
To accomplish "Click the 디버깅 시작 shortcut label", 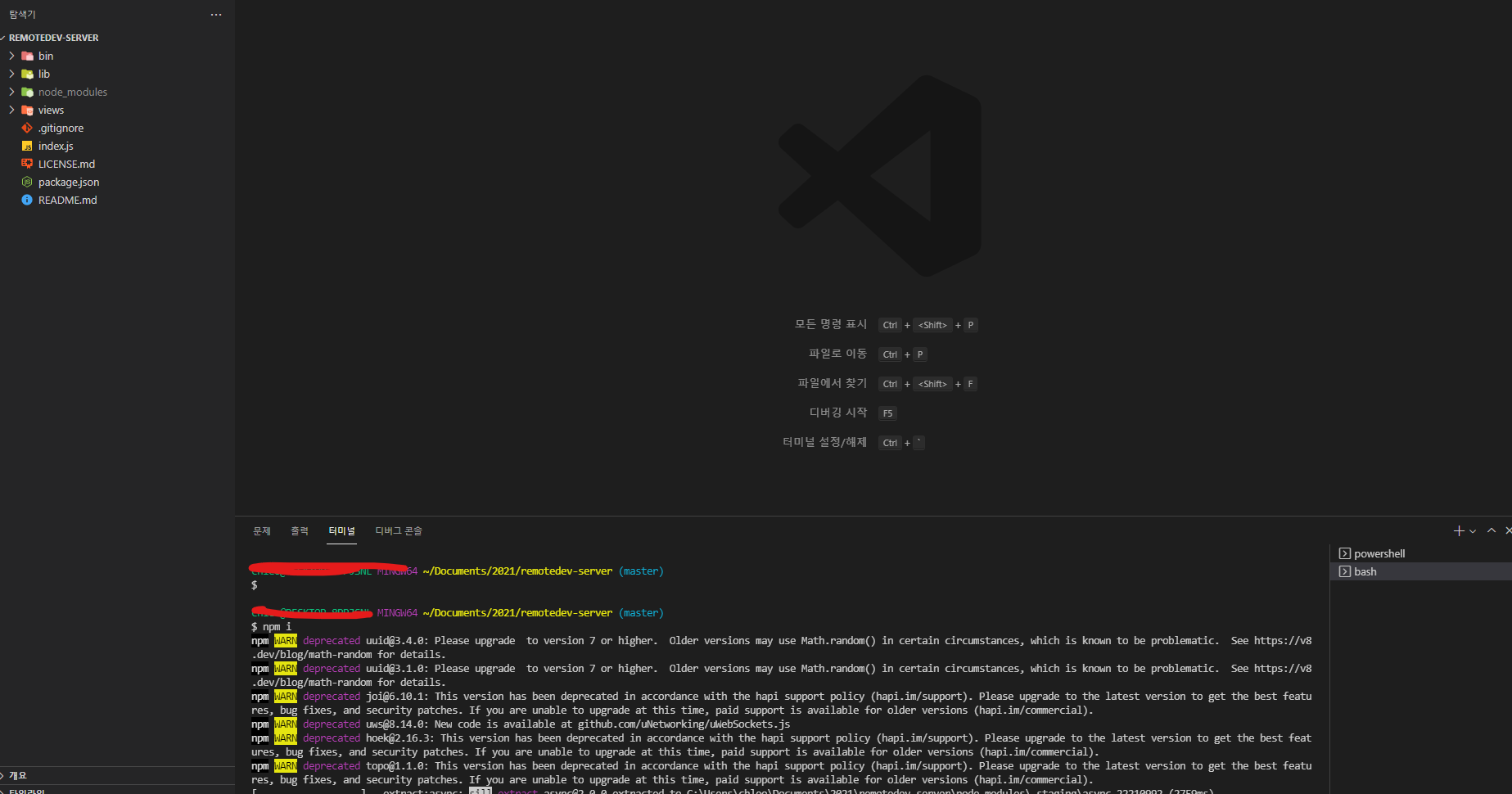I will pos(838,413).
